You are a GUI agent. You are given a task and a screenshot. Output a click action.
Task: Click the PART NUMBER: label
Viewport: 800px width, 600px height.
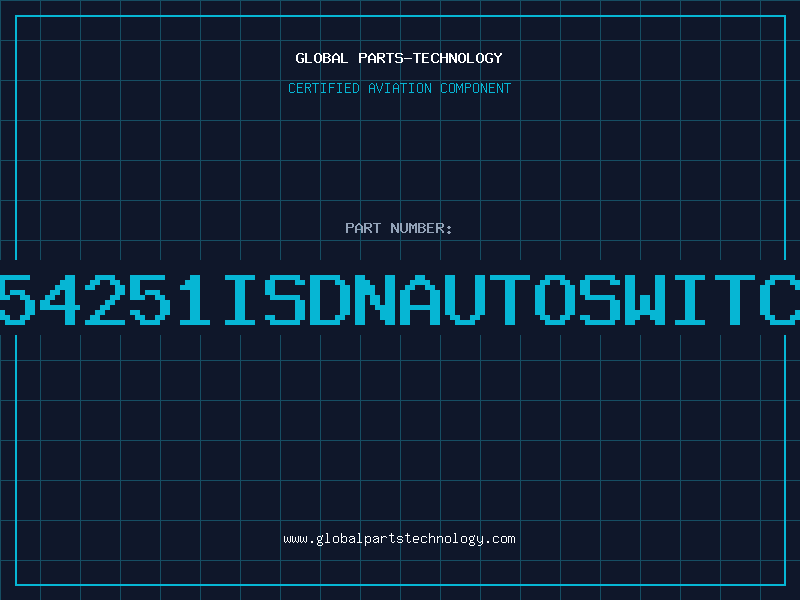tap(399, 228)
